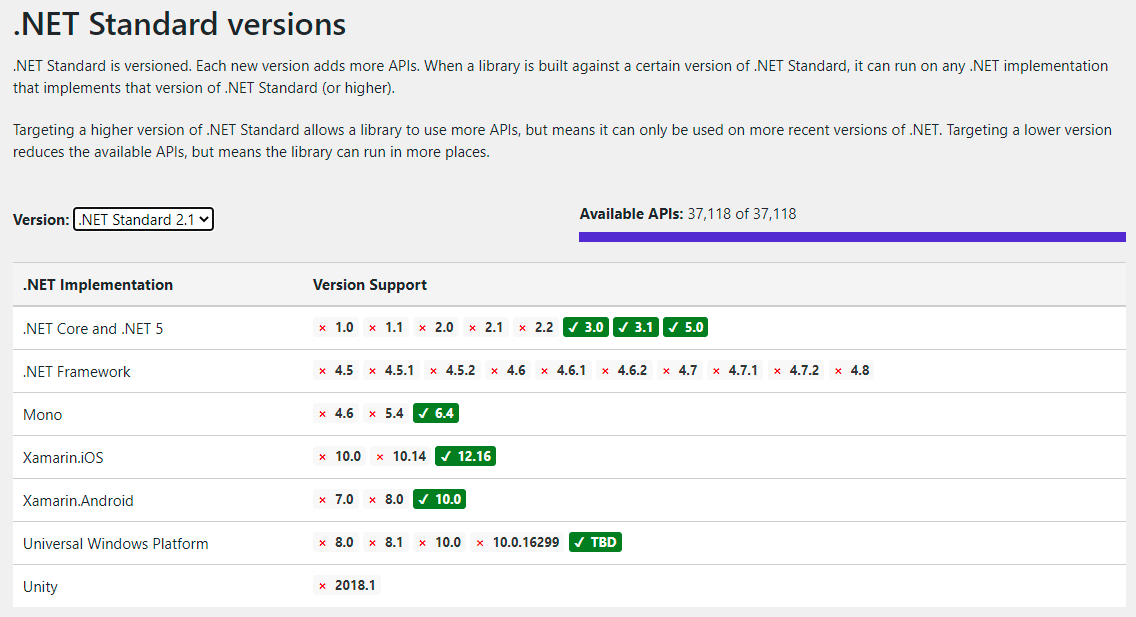This screenshot has width=1136, height=617.
Task: Select .NET Core version 2.0 badge
Action: [436, 327]
